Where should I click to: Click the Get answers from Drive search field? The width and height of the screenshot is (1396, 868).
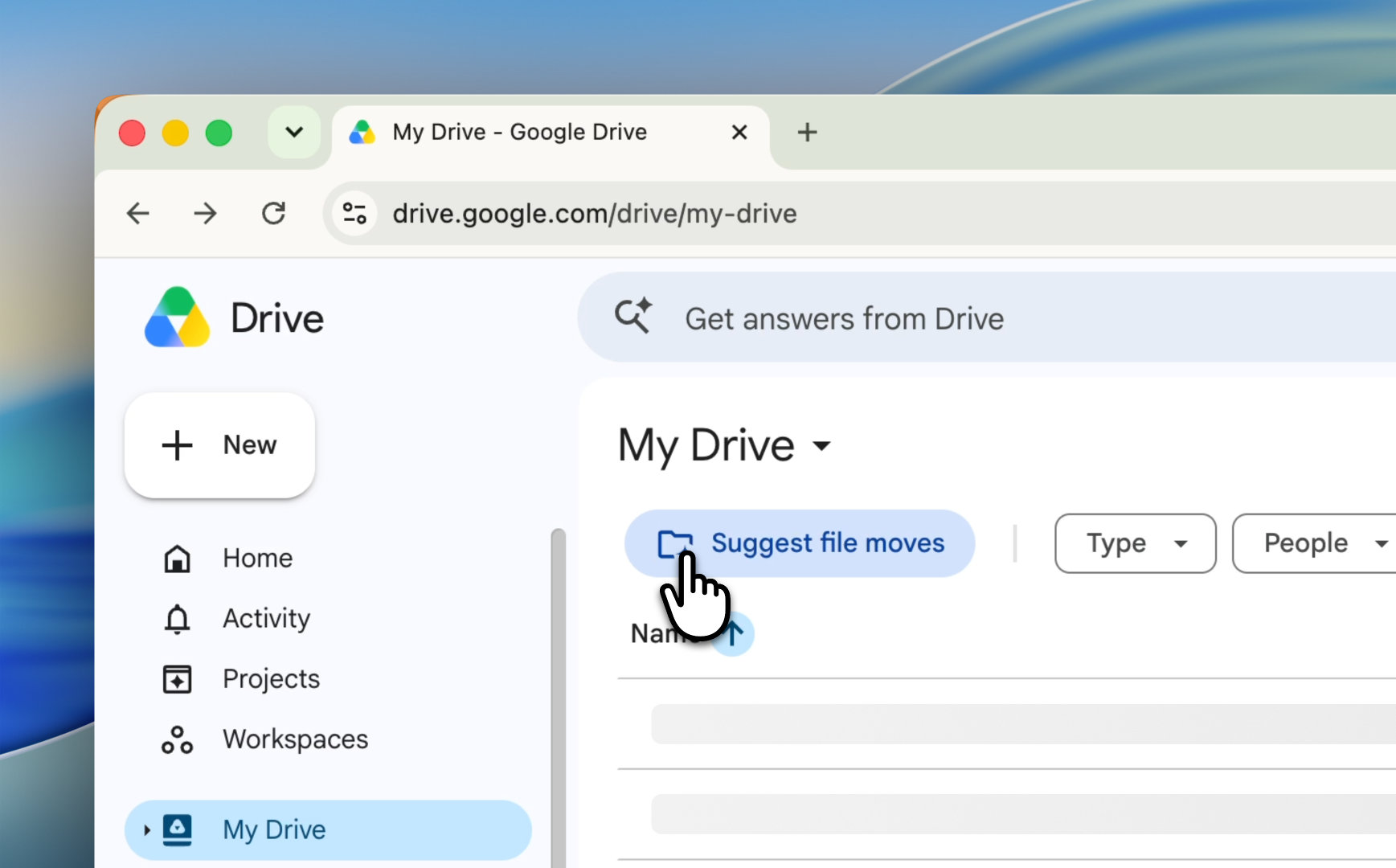click(987, 317)
